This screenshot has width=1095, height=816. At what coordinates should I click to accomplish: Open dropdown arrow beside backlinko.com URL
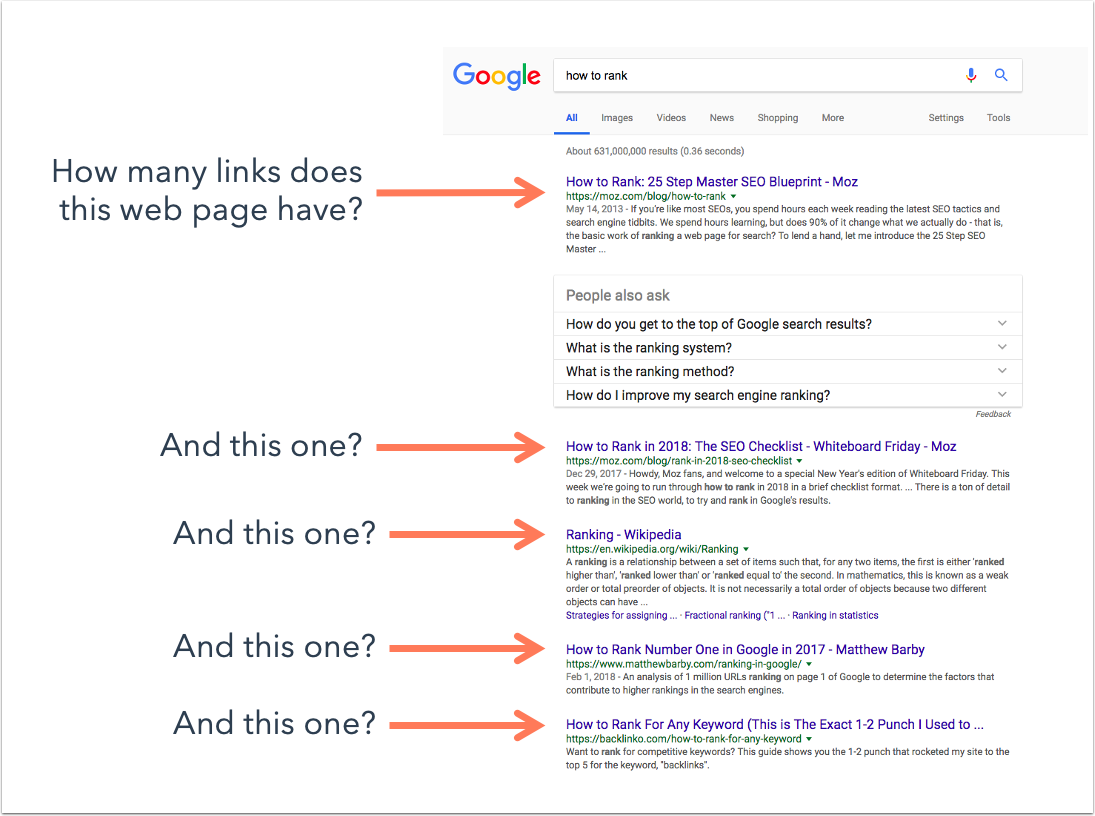pyautogui.click(x=809, y=739)
